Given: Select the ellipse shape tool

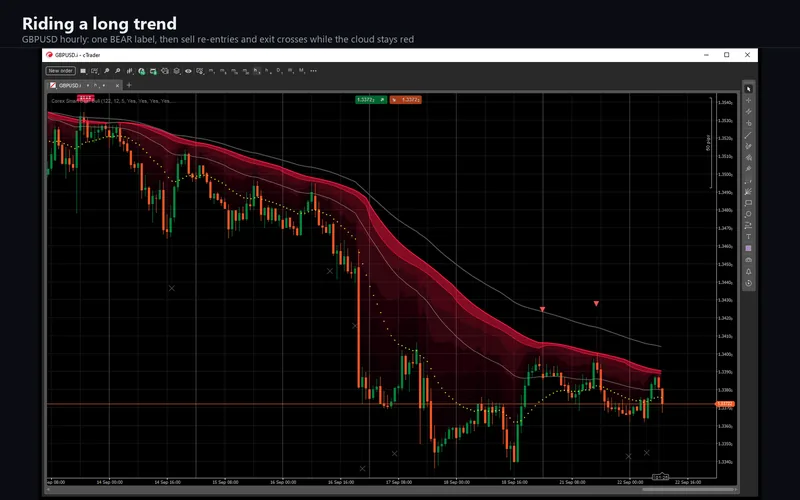Looking at the screenshot, I should (748, 214).
